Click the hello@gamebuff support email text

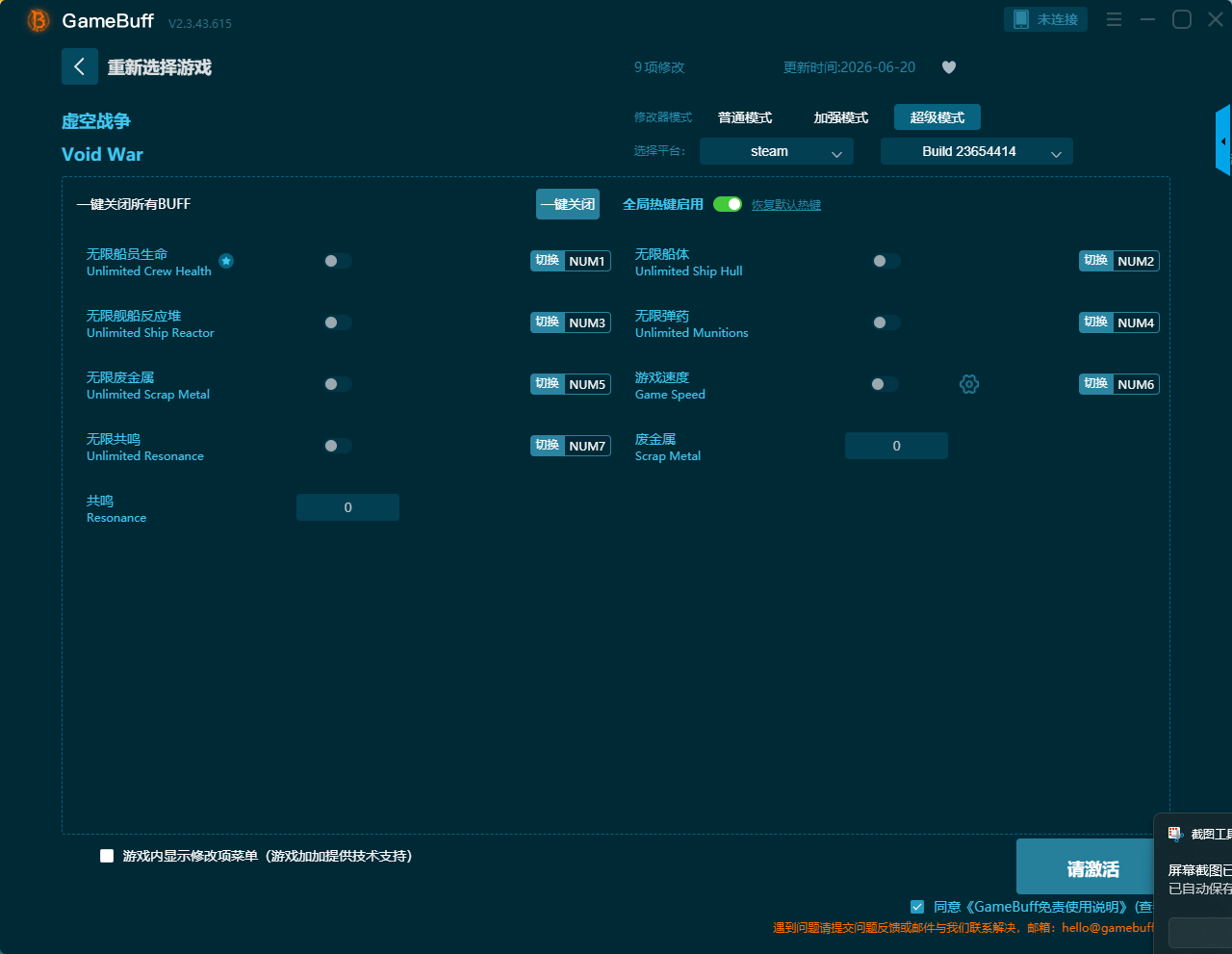click(x=1108, y=928)
